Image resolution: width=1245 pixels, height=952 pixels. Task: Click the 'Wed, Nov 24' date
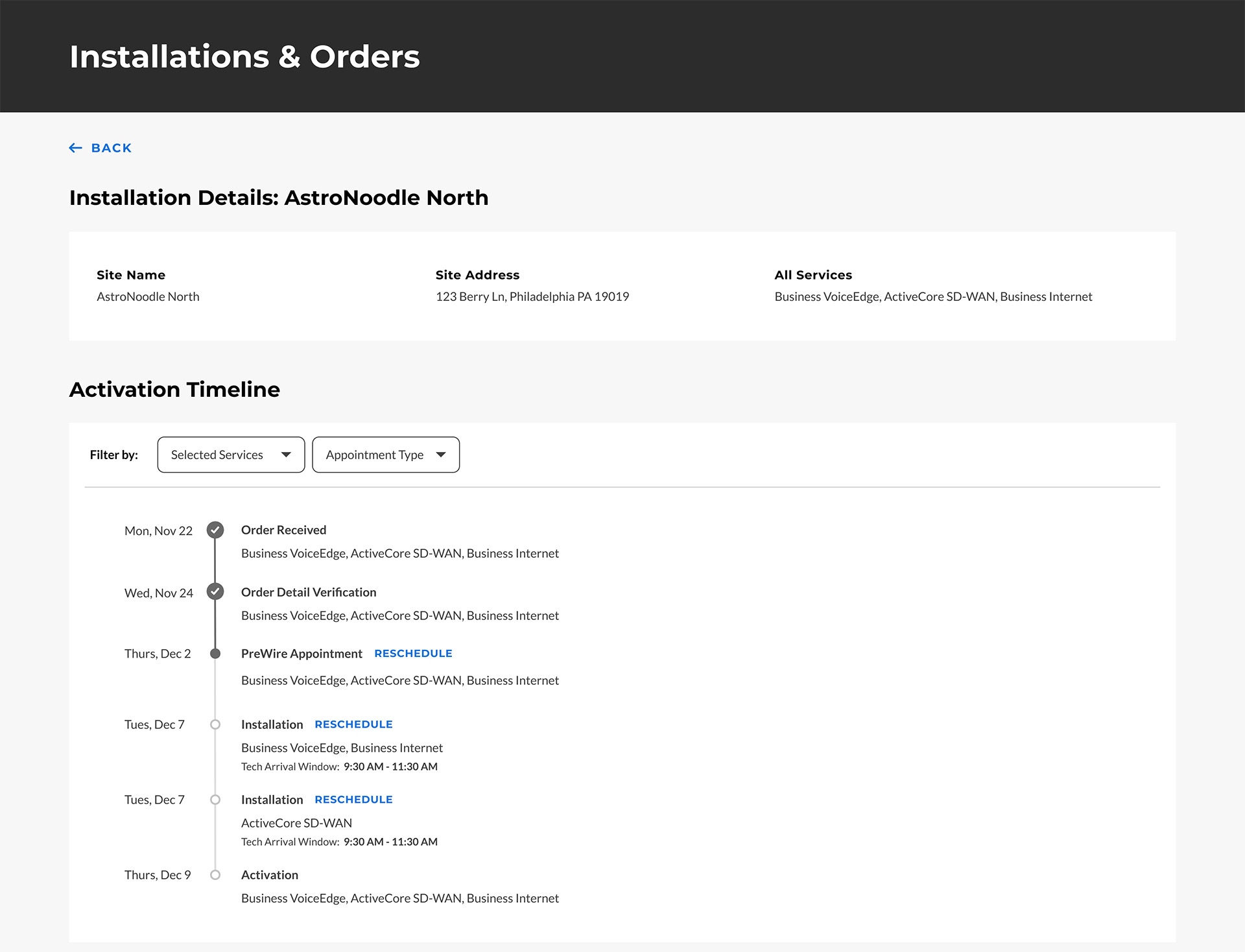coord(159,593)
